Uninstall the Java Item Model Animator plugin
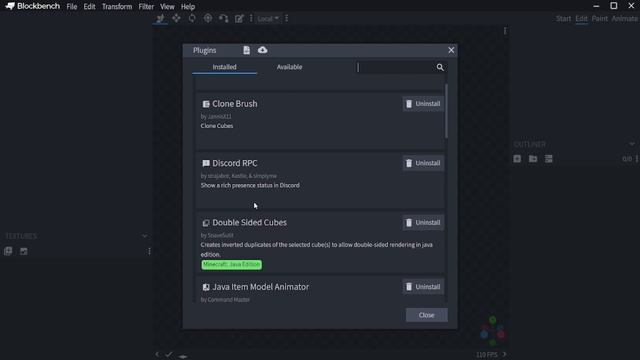 [423, 287]
